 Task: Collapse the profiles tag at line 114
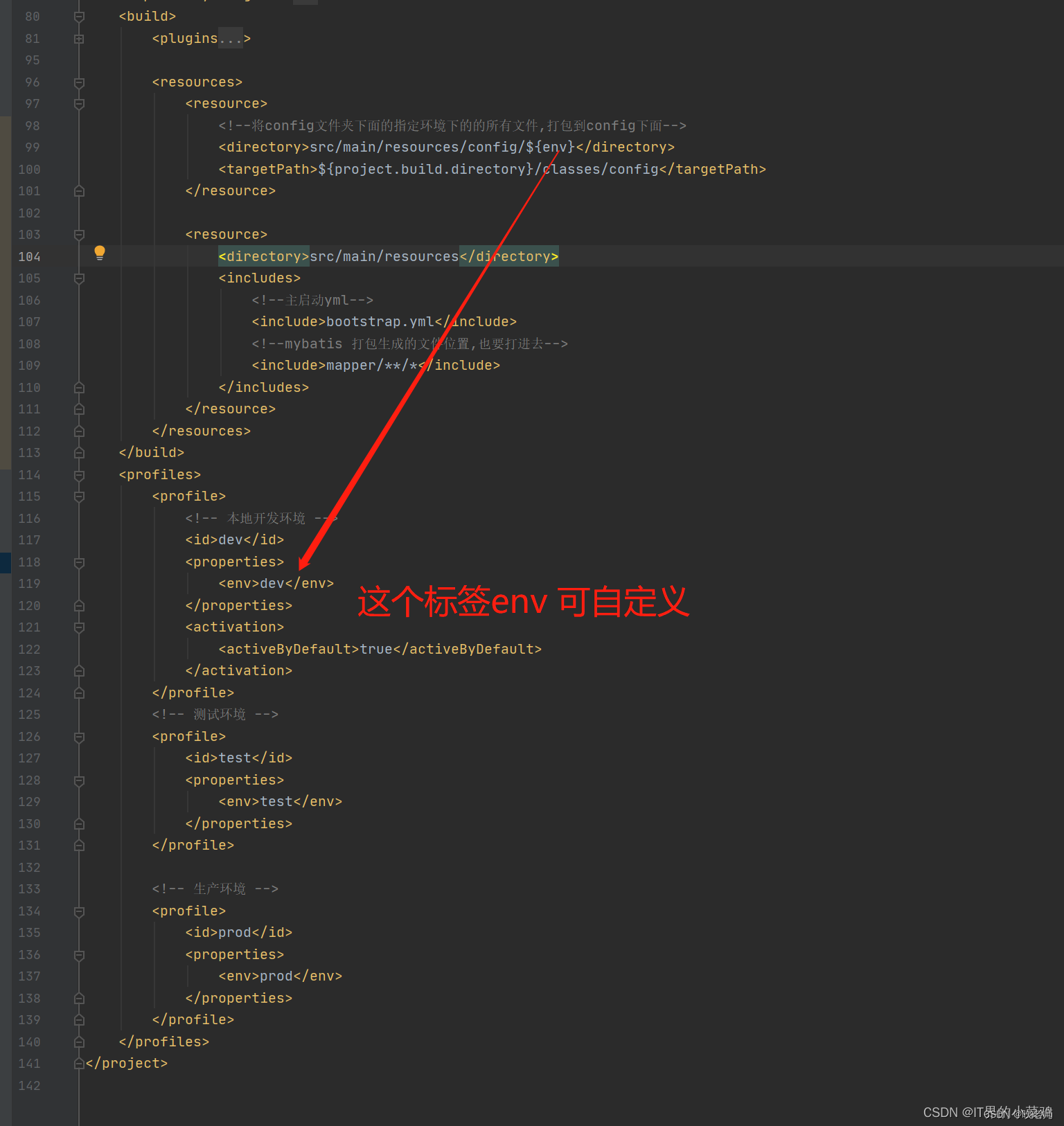click(79, 475)
